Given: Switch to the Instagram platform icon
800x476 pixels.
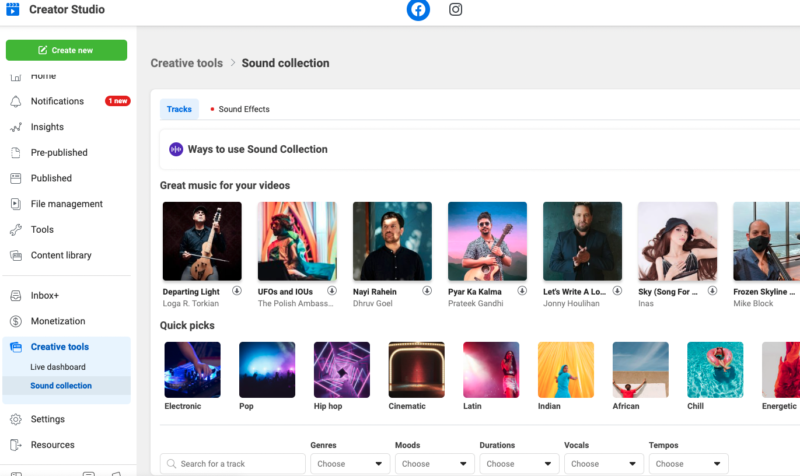Looking at the screenshot, I should click(x=456, y=10).
